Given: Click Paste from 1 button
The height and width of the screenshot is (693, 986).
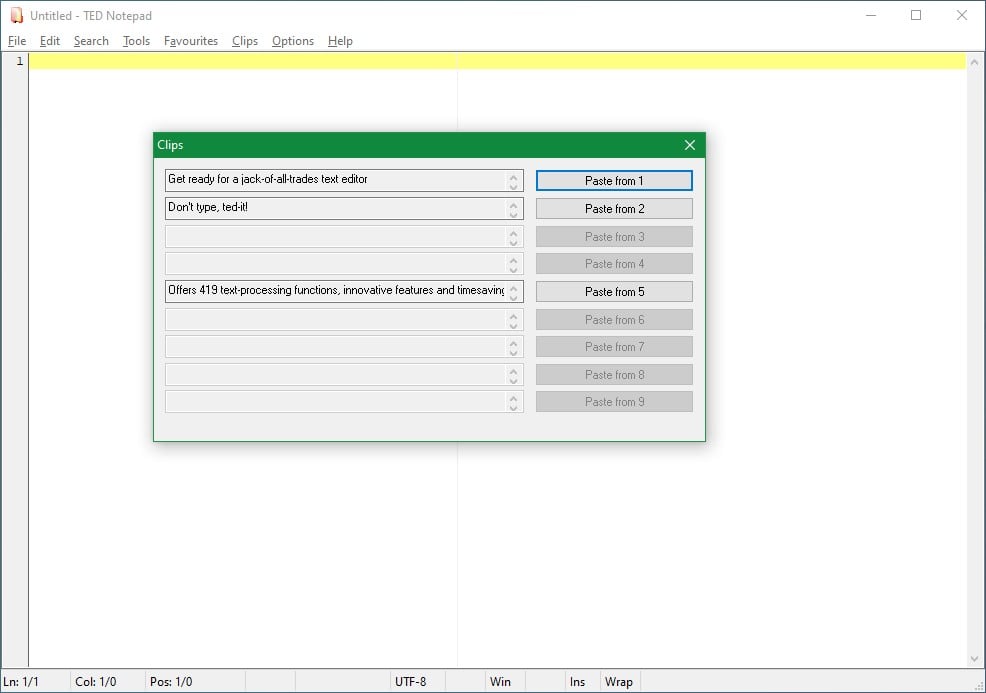Looking at the screenshot, I should point(614,181).
